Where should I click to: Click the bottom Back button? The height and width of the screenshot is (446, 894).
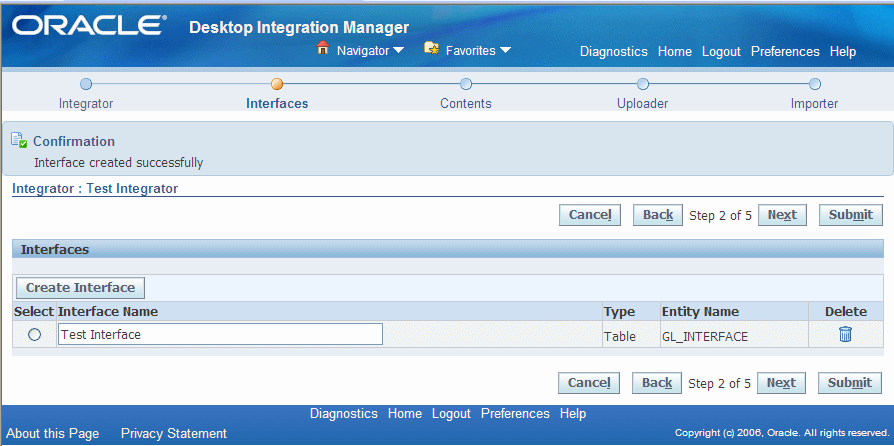657,383
